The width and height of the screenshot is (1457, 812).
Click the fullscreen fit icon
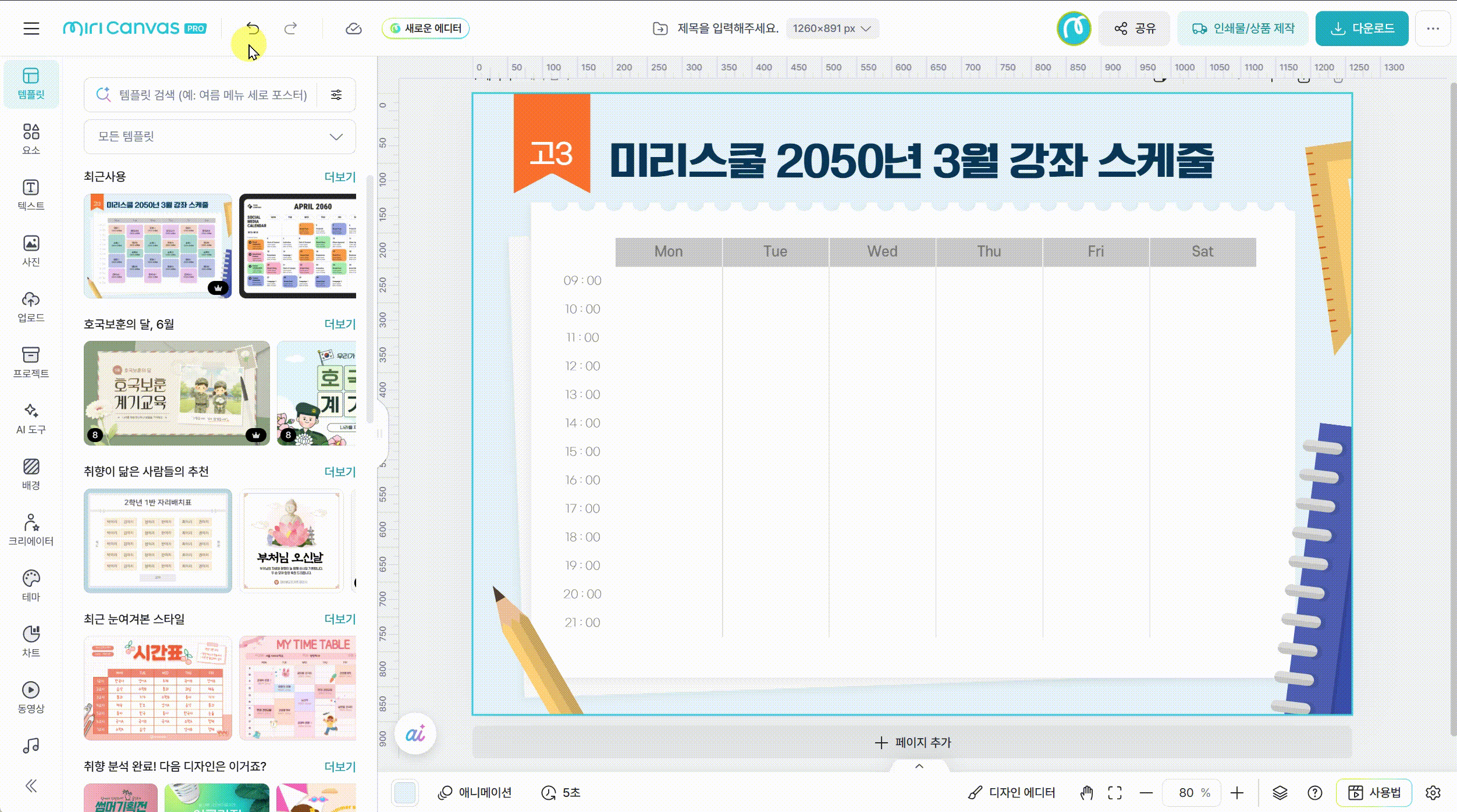[x=1115, y=793]
